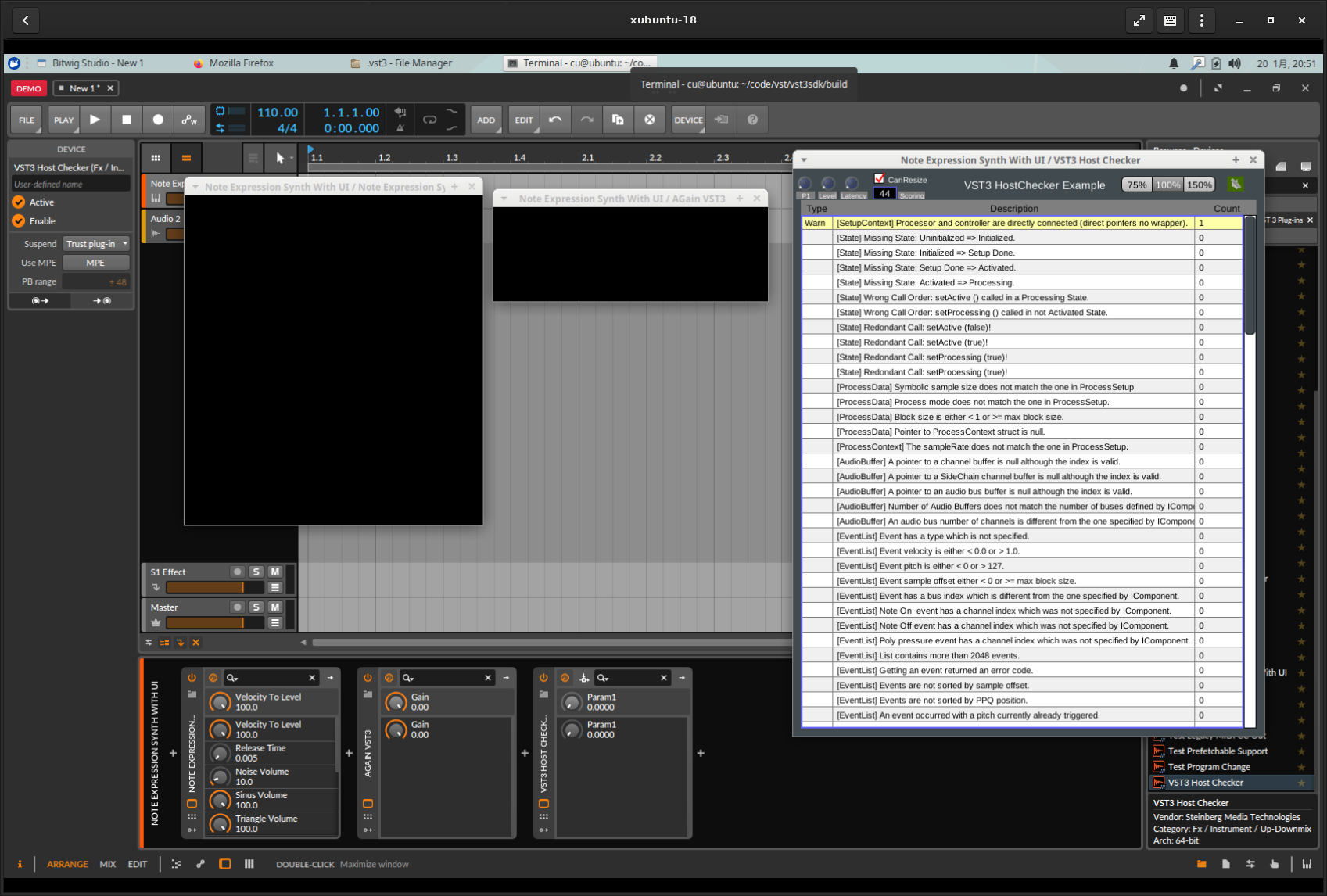The width and height of the screenshot is (1327, 896).
Task: Toggle the CanResize checkbox in HostChecker
Action: [879, 179]
